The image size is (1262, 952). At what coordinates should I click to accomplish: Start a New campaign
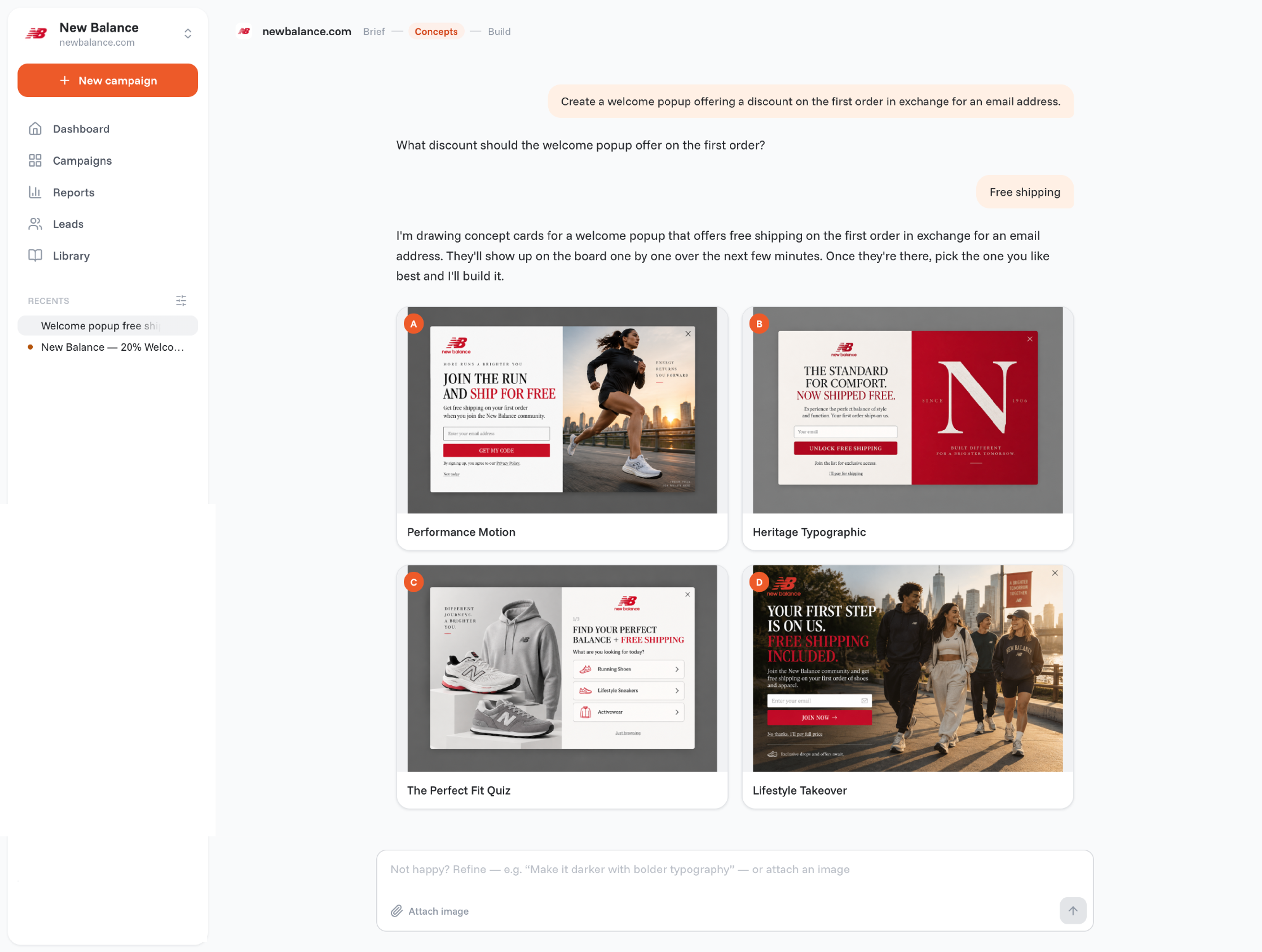108,81
